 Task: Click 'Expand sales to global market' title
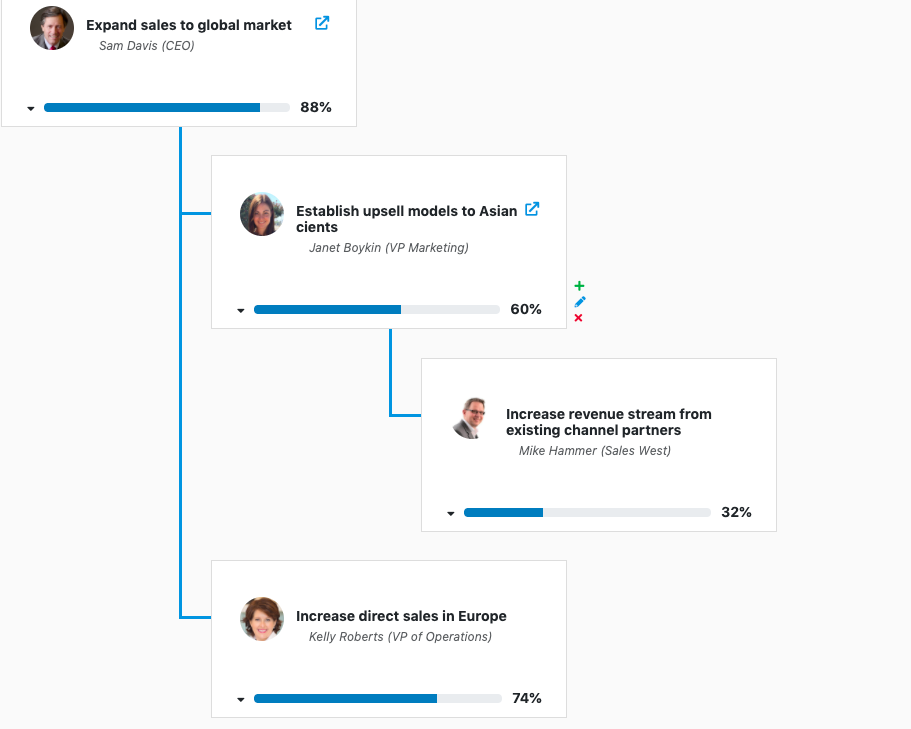click(x=189, y=25)
